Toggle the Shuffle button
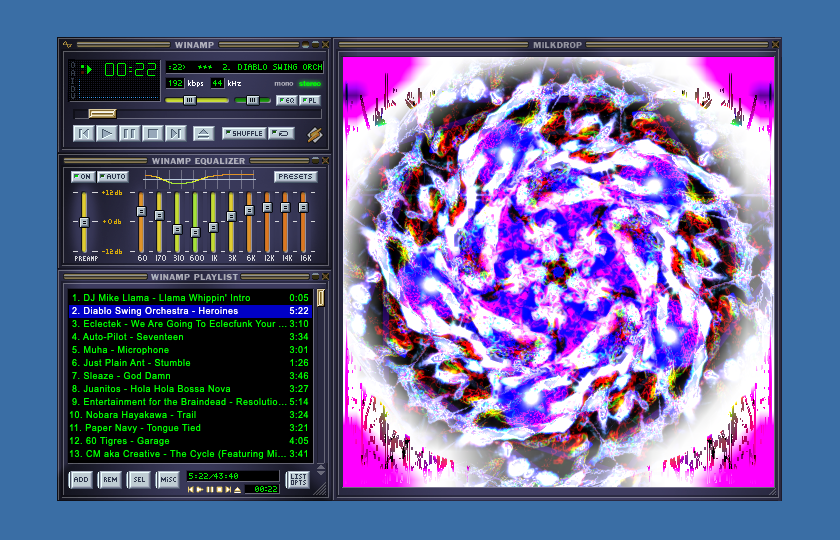The height and width of the screenshot is (540, 840). 244,133
